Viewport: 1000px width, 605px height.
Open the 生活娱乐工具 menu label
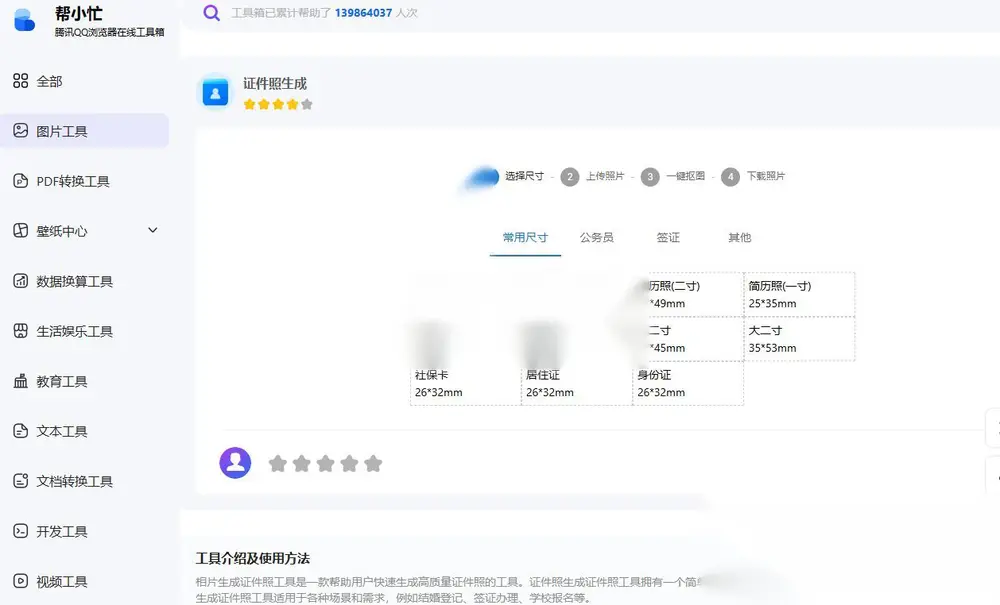coord(75,332)
